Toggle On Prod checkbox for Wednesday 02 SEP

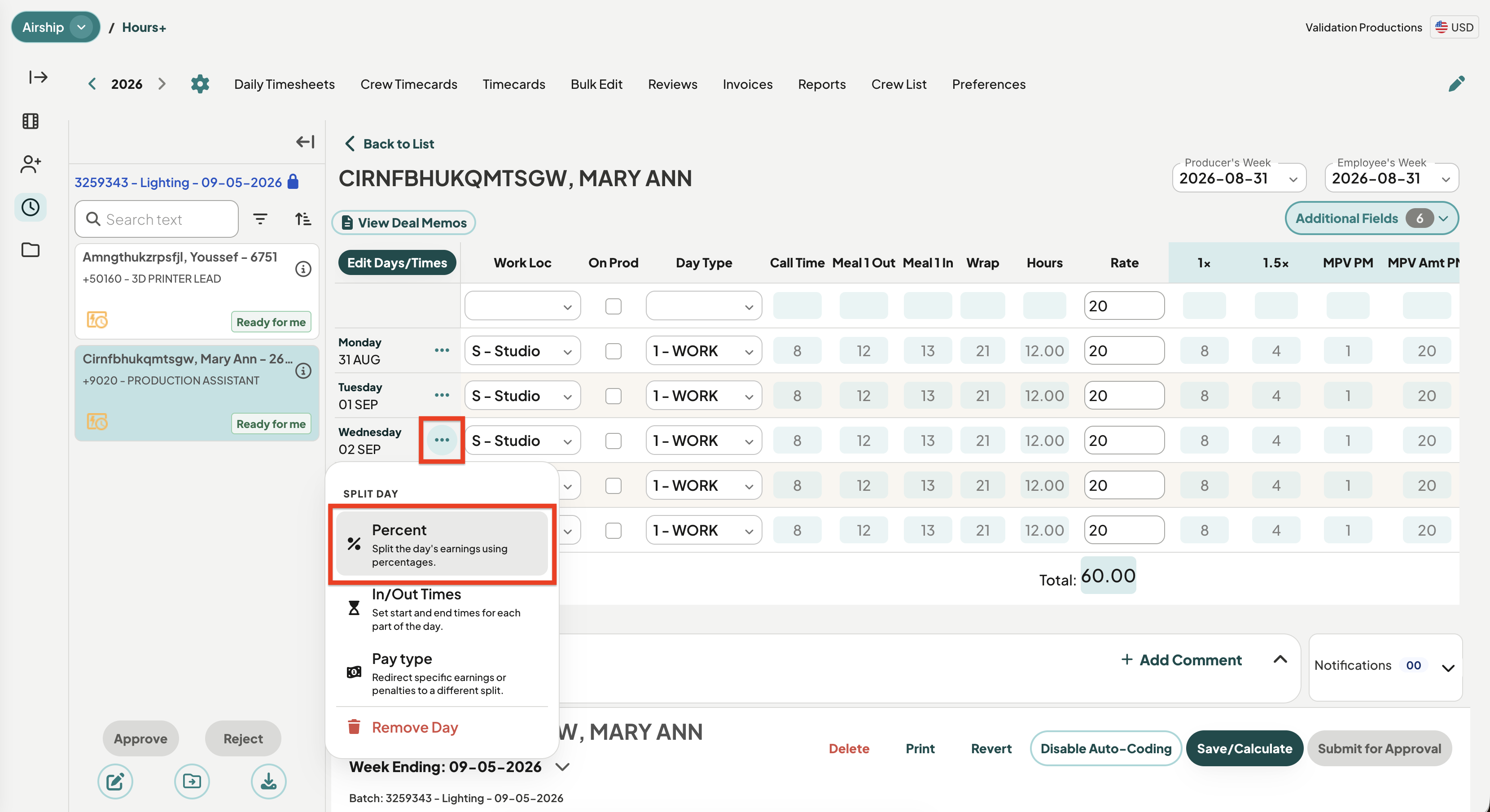pos(613,441)
